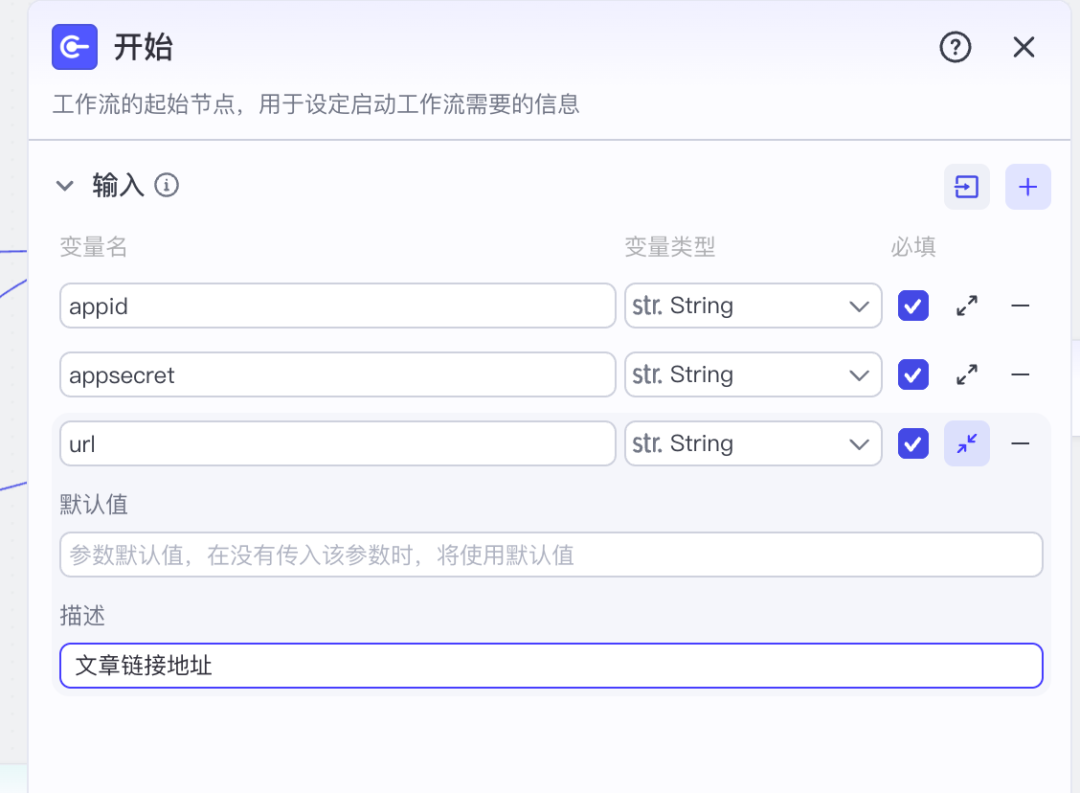Click the import variables icon button
Screen dimensions: 1080x793
pyautogui.click(x=966, y=187)
